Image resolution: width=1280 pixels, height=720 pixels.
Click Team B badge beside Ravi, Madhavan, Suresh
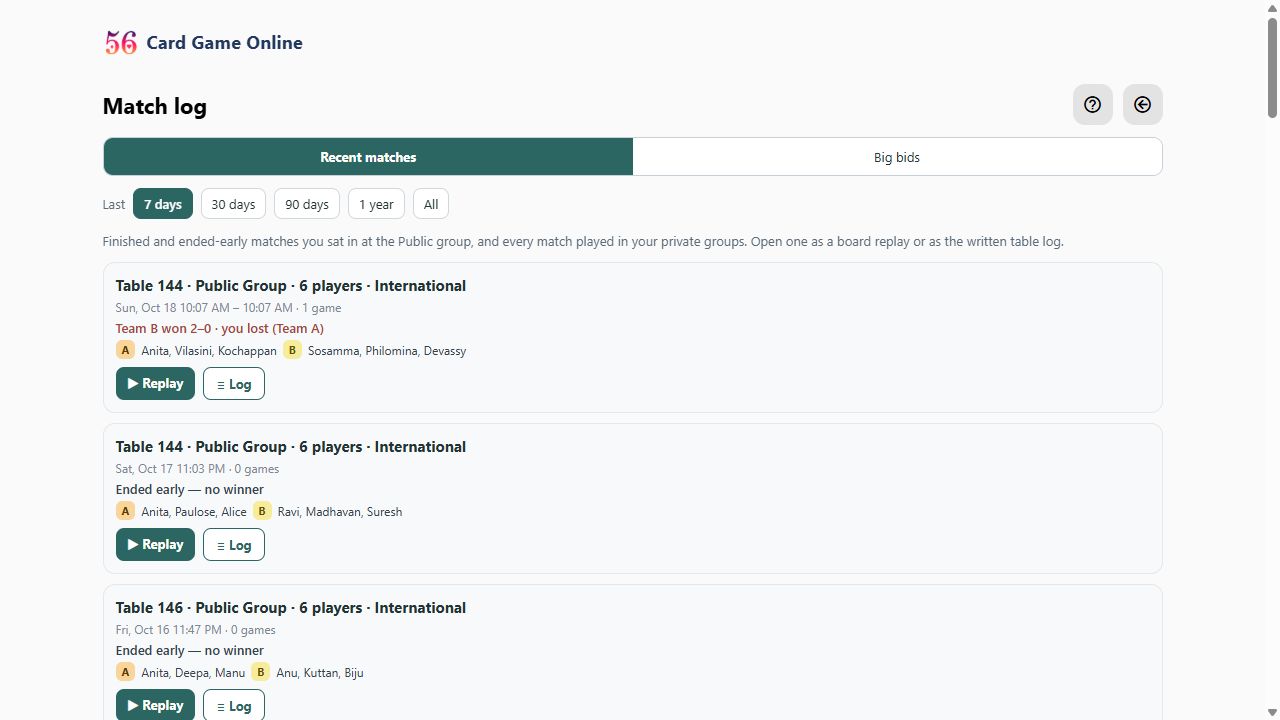[262, 511]
